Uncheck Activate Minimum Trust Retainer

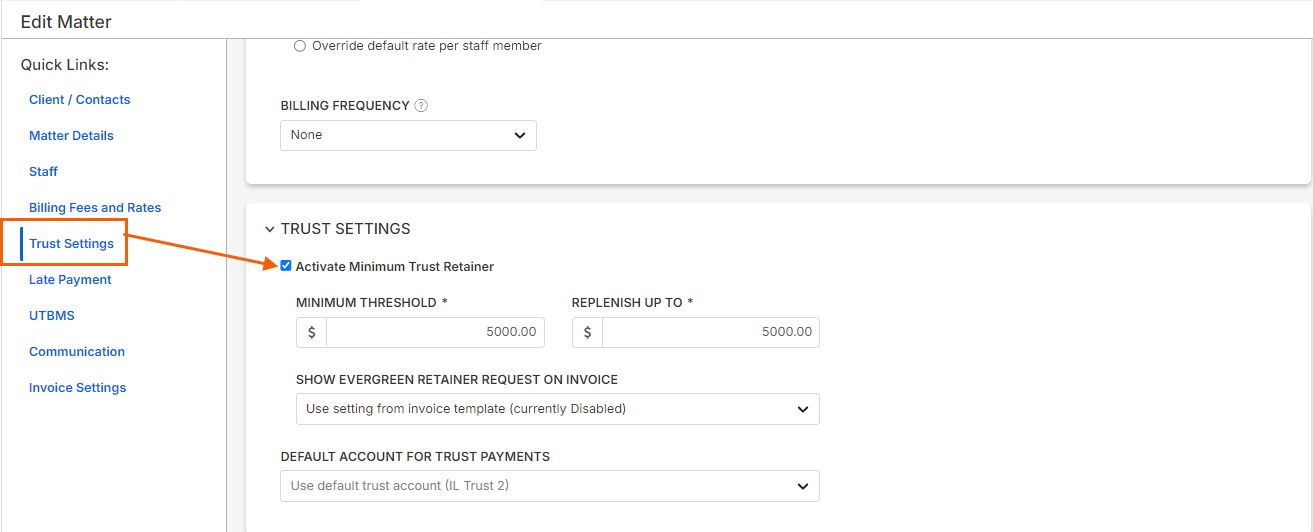click(286, 266)
